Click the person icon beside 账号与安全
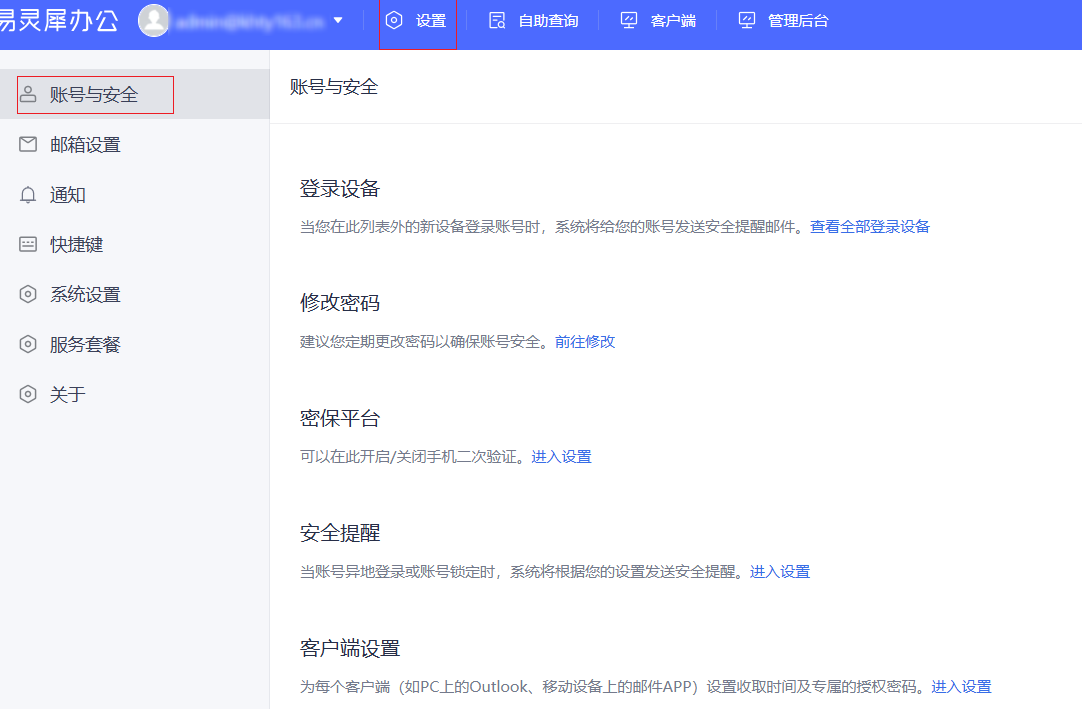The image size is (1082, 709). (28, 94)
